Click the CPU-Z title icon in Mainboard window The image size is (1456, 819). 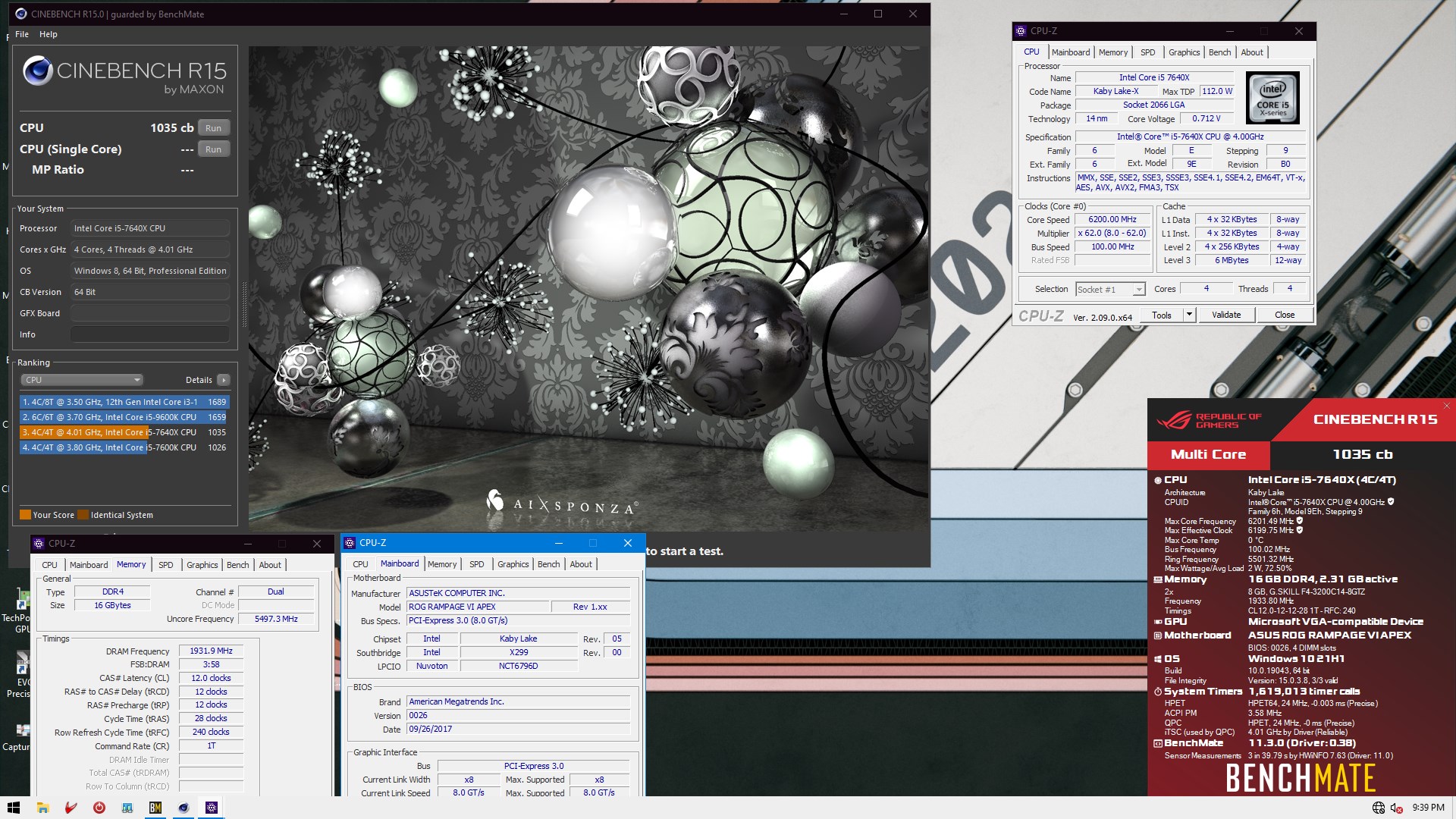point(350,543)
